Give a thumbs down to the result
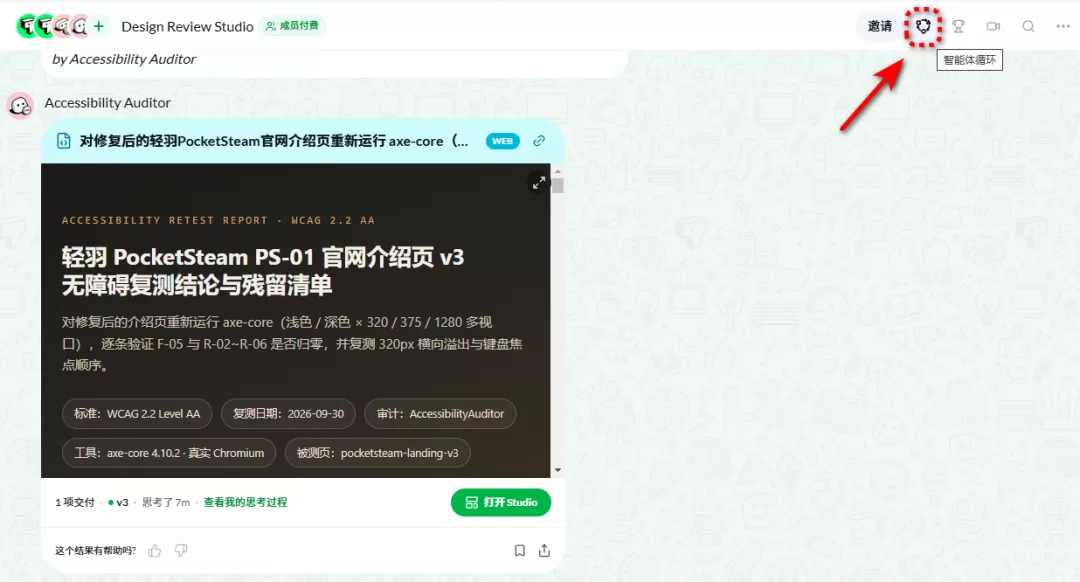 click(181, 550)
